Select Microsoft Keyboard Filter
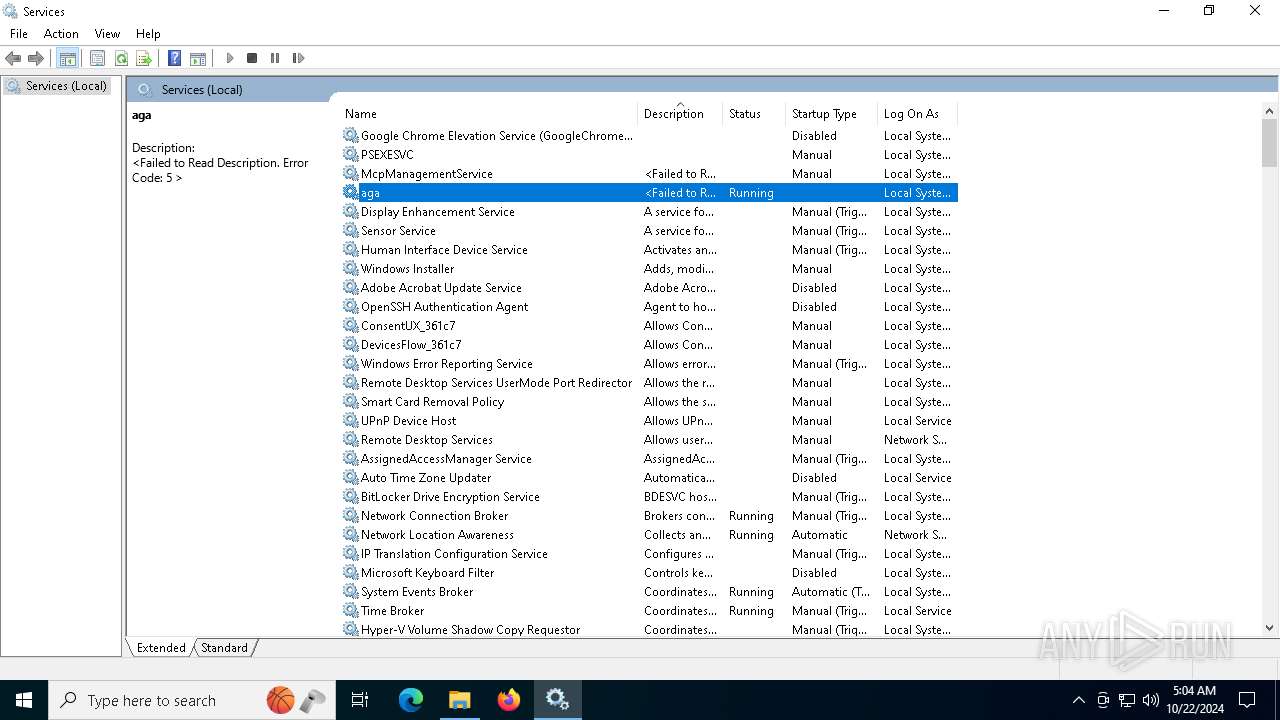 649,573
